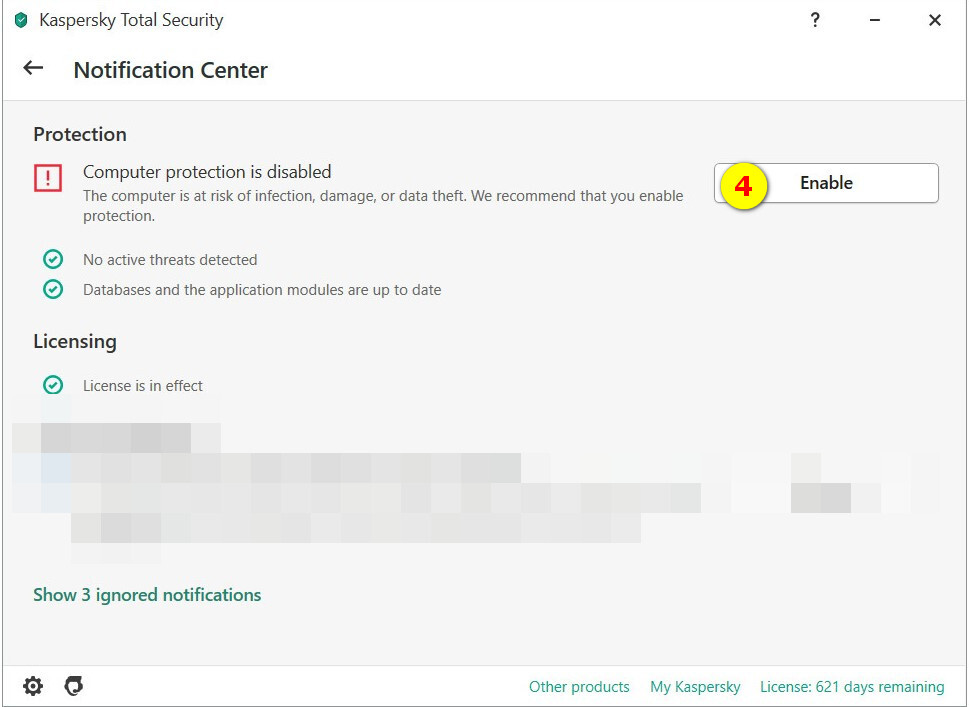Open the Other products link

coord(579,687)
